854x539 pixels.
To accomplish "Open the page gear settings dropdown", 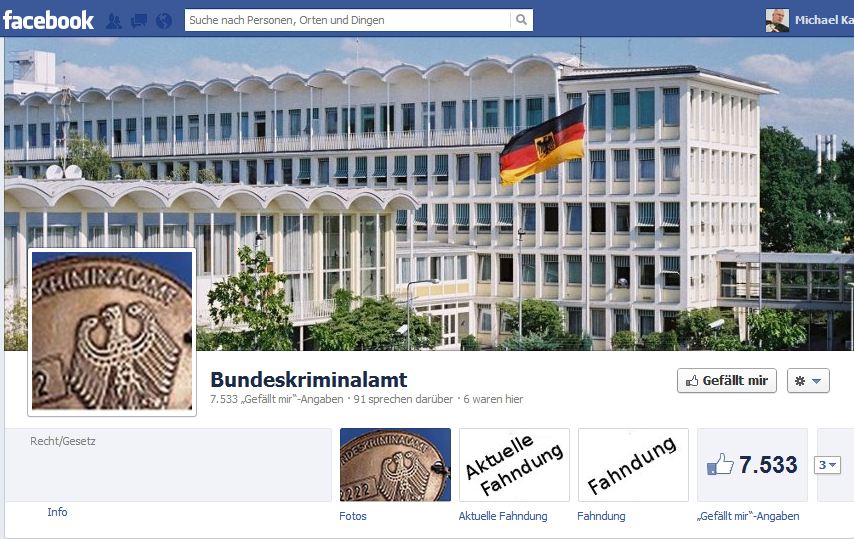I will (808, 381).
